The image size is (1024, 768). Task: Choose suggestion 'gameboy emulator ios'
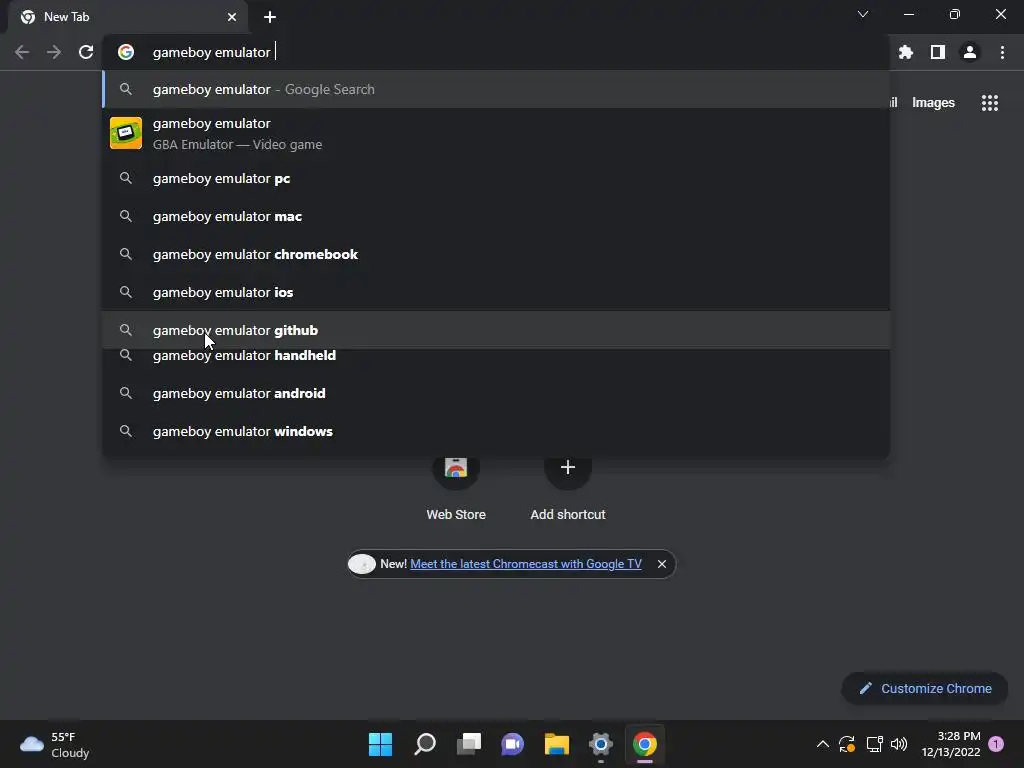click(x=496, y=292)
